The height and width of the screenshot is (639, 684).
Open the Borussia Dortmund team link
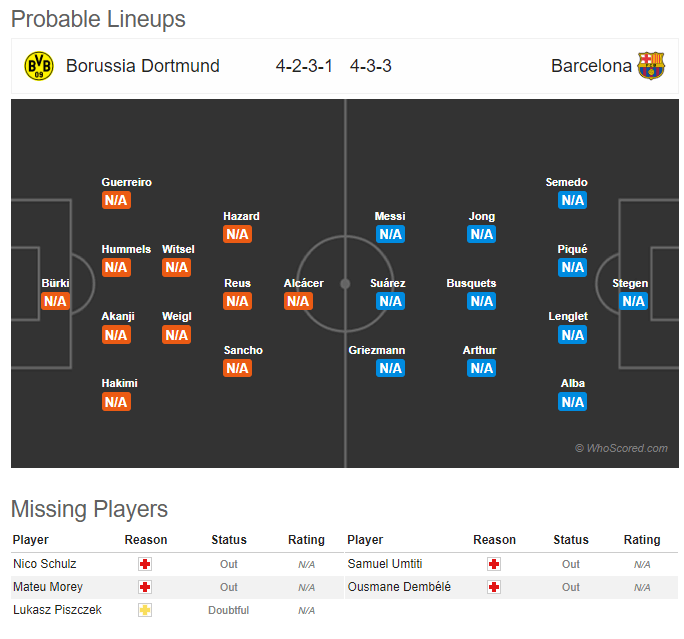coord(143,66)
